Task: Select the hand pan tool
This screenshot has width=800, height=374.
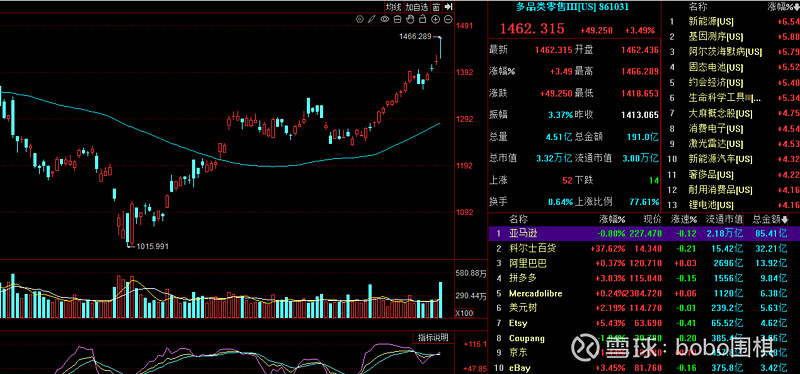Action: (x=410, y=19)
